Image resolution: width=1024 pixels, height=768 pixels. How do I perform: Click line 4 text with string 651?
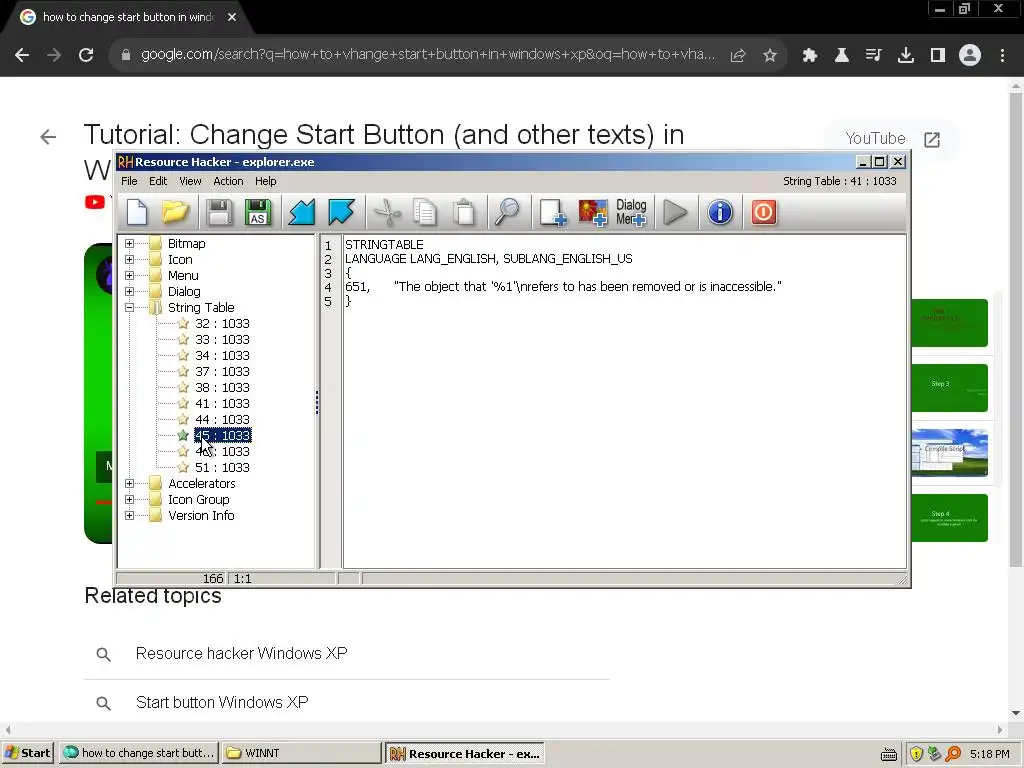click(563, 287)
